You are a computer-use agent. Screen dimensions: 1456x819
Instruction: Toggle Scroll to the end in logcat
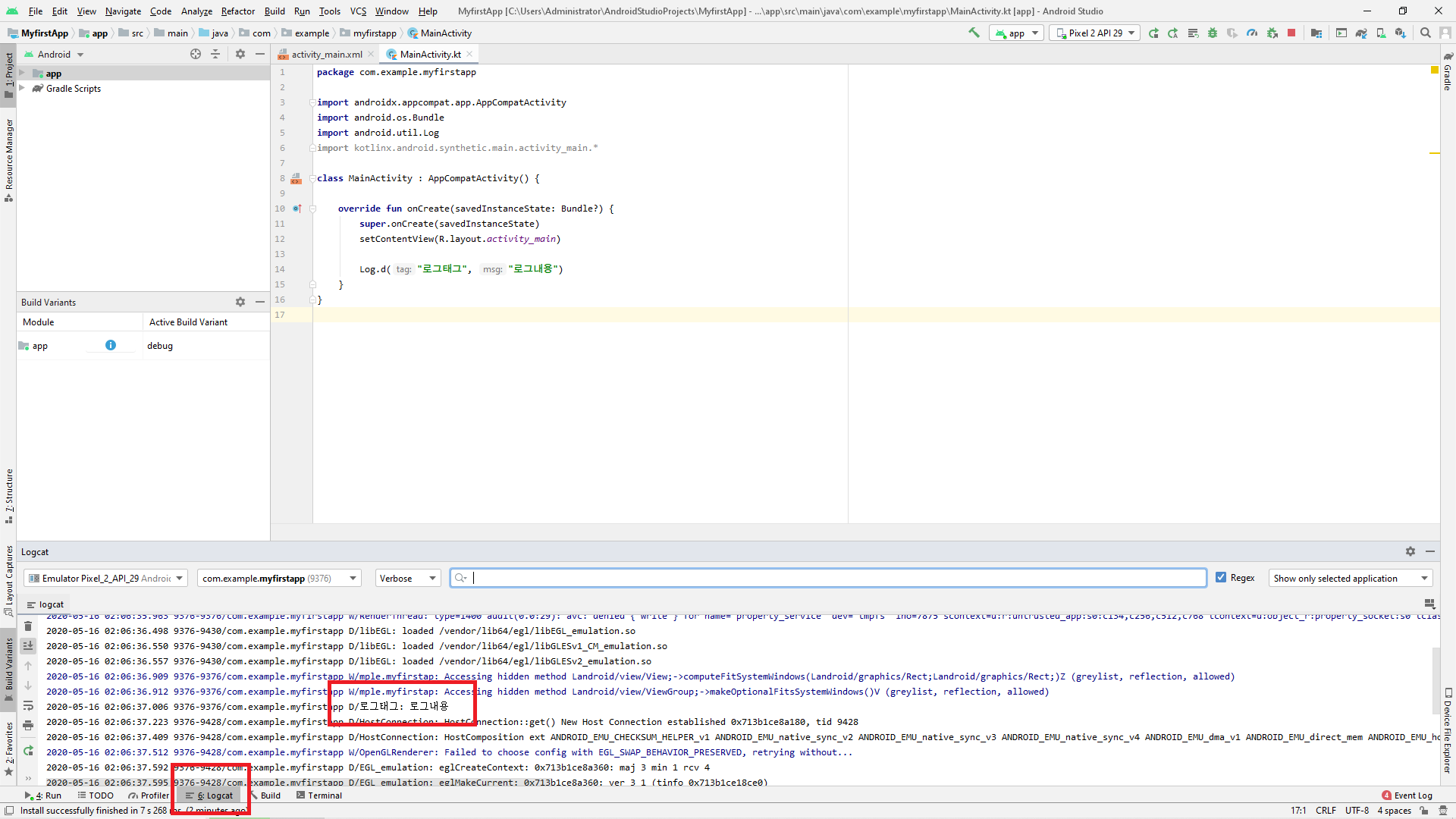point(28,646)
